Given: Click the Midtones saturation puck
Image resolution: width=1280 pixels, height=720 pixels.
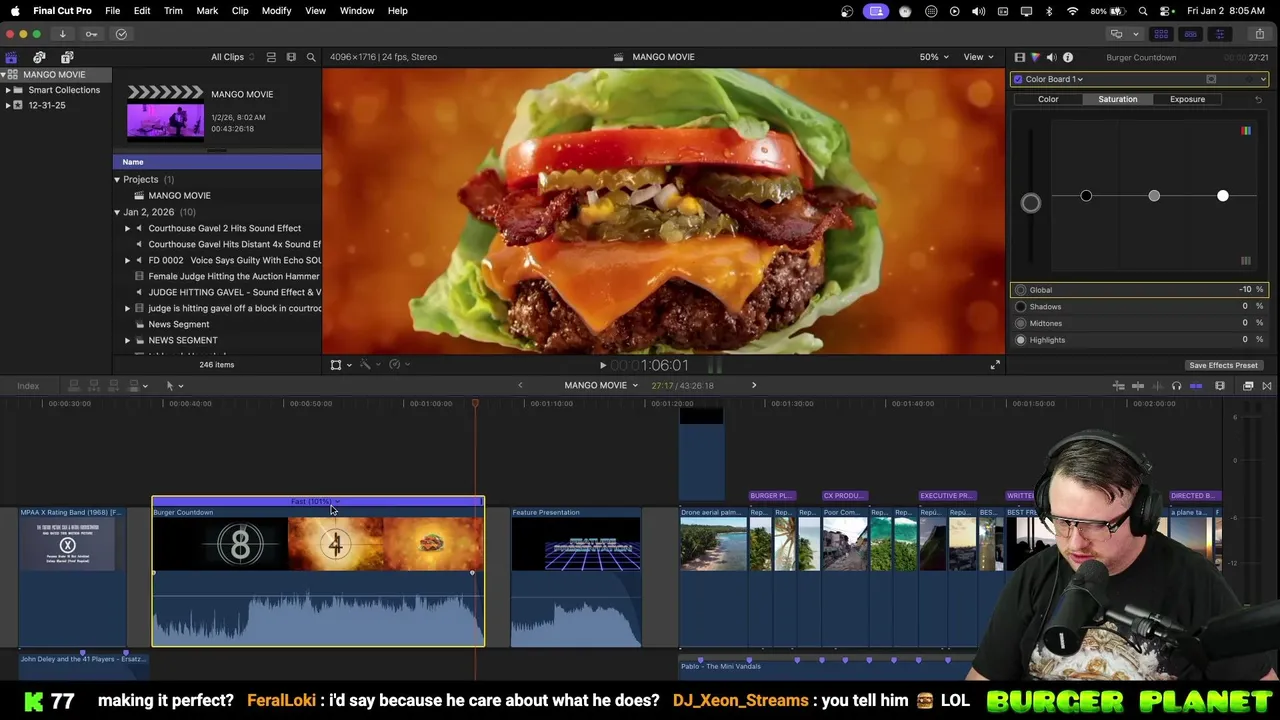Looking at the screenshot, I should tap(1154, 196).
